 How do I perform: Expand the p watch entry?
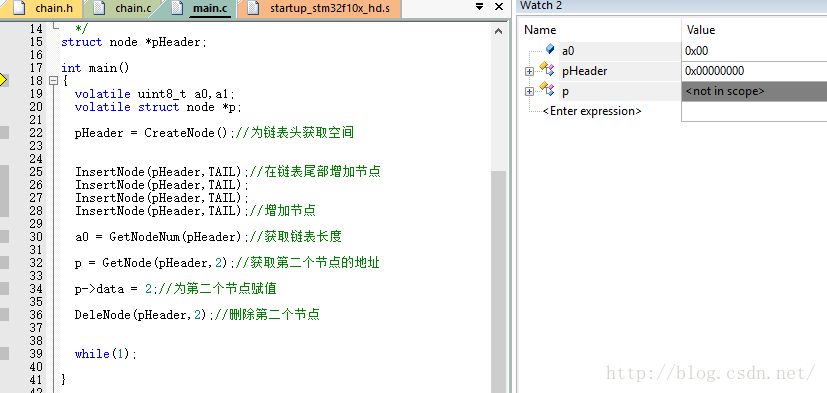(529, 91)
